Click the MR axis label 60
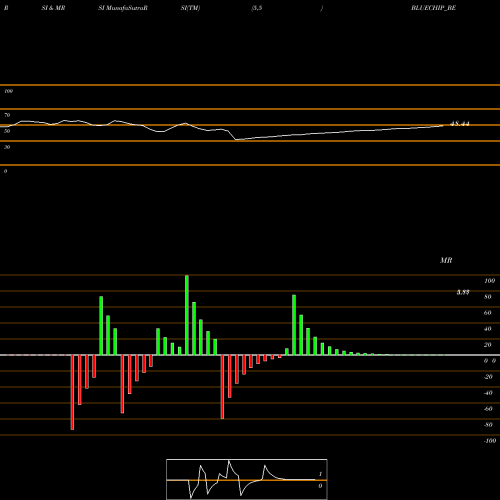 point(488,313)
